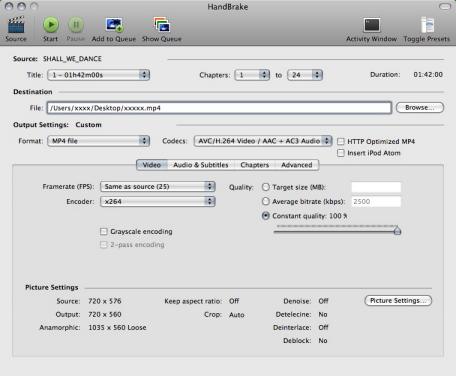Viewport: 456px width, 376px height.
Task: Click the Toggle Presets icon
Action: (427, 25)
